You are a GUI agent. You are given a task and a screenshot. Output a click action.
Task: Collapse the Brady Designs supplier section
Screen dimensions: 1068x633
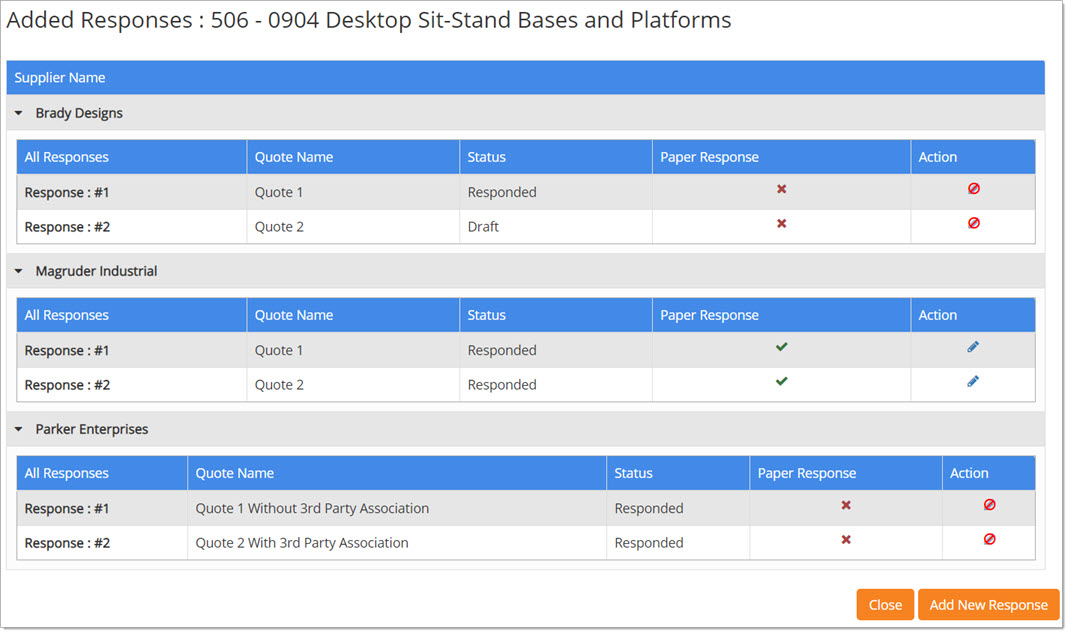pyautogui.click(x=19, y=114)
